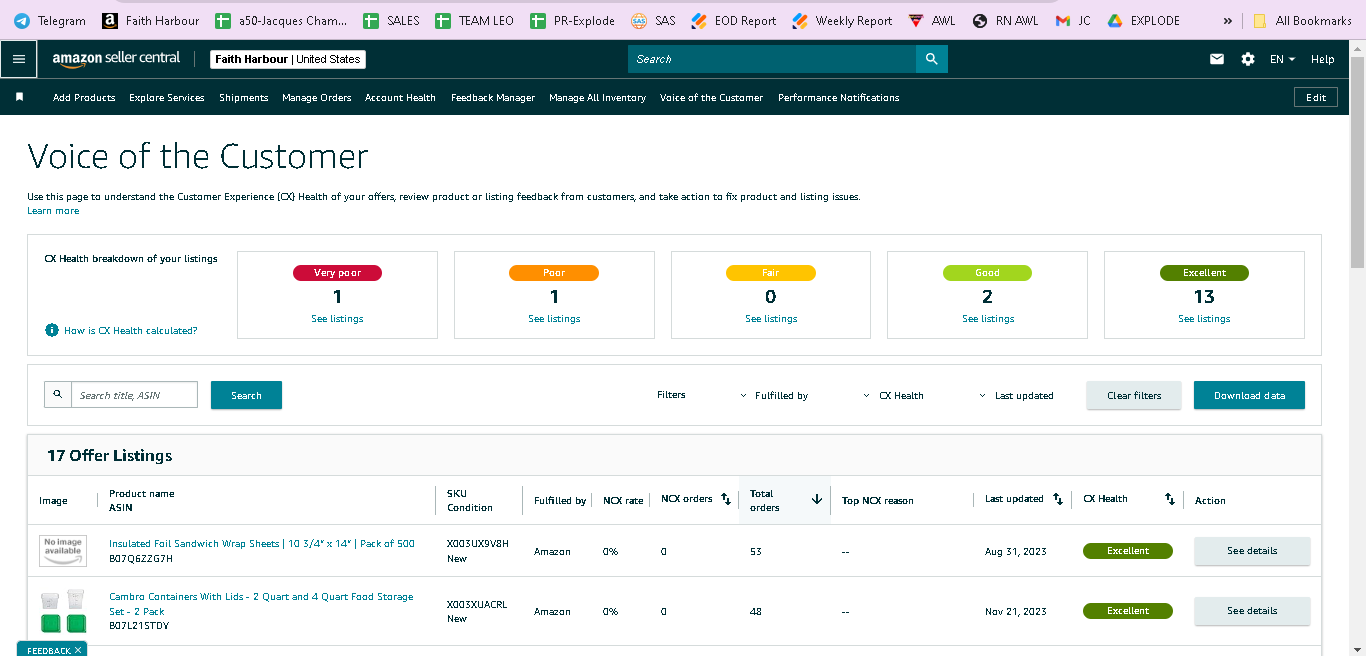Click the Amazon Seller Central logo
This screenshot has width=1366, height=656.
pyautogui.click(x=117, y=59)
